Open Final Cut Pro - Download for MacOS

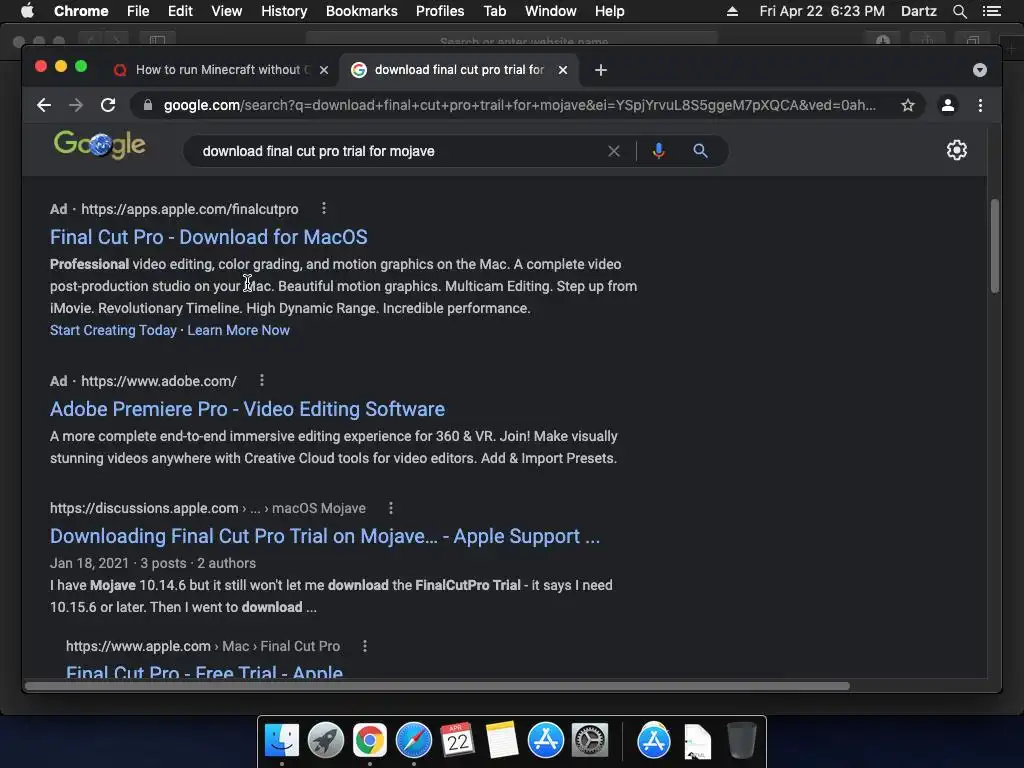tap(209, 237)
